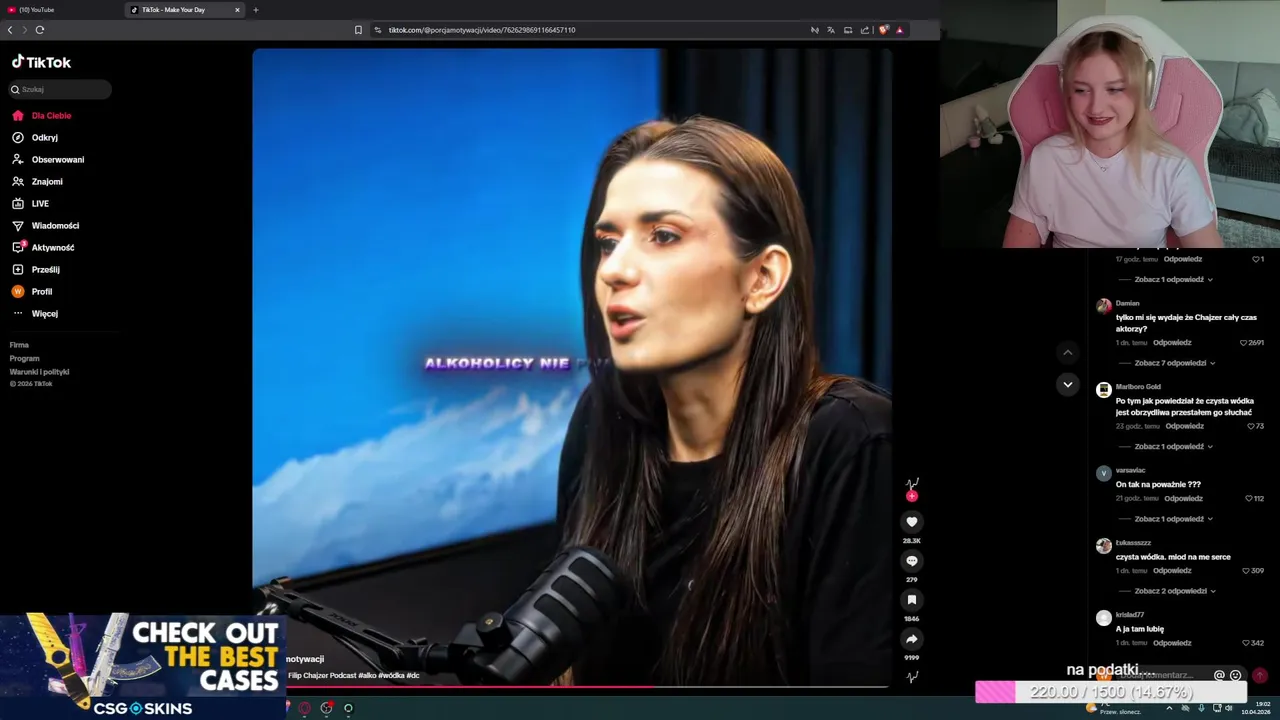Open Łukassszzz's profile avatar
1280x720 pixels.
click(x=1103, y=546)
